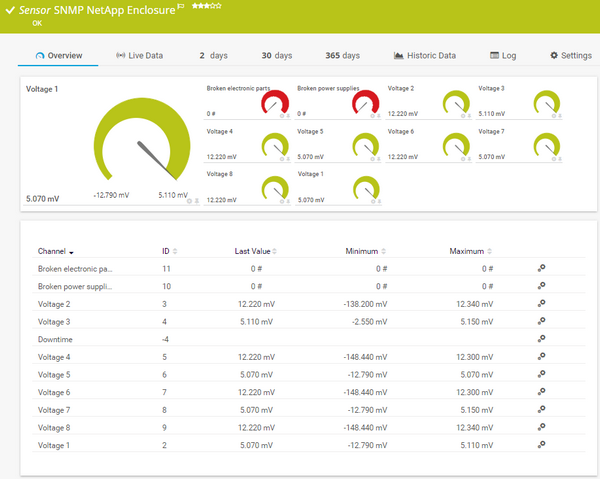Open settings gear for Voltage 2 channel
Image resolution: width=600 pixels, height=479 pixels.
tap(541, 303)
